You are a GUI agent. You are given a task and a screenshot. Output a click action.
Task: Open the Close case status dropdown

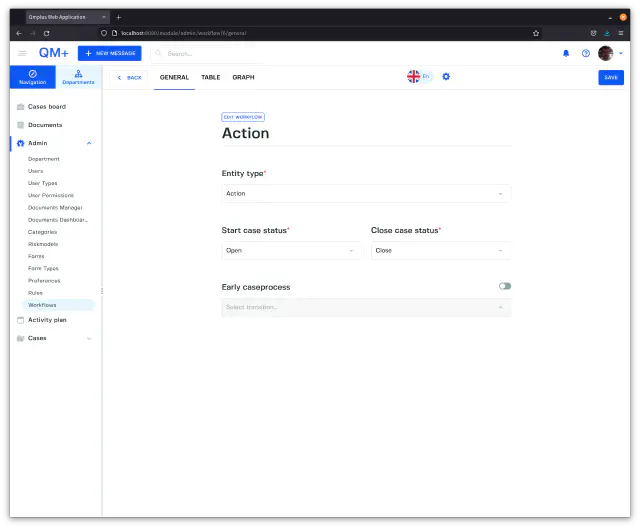point(441,250)
